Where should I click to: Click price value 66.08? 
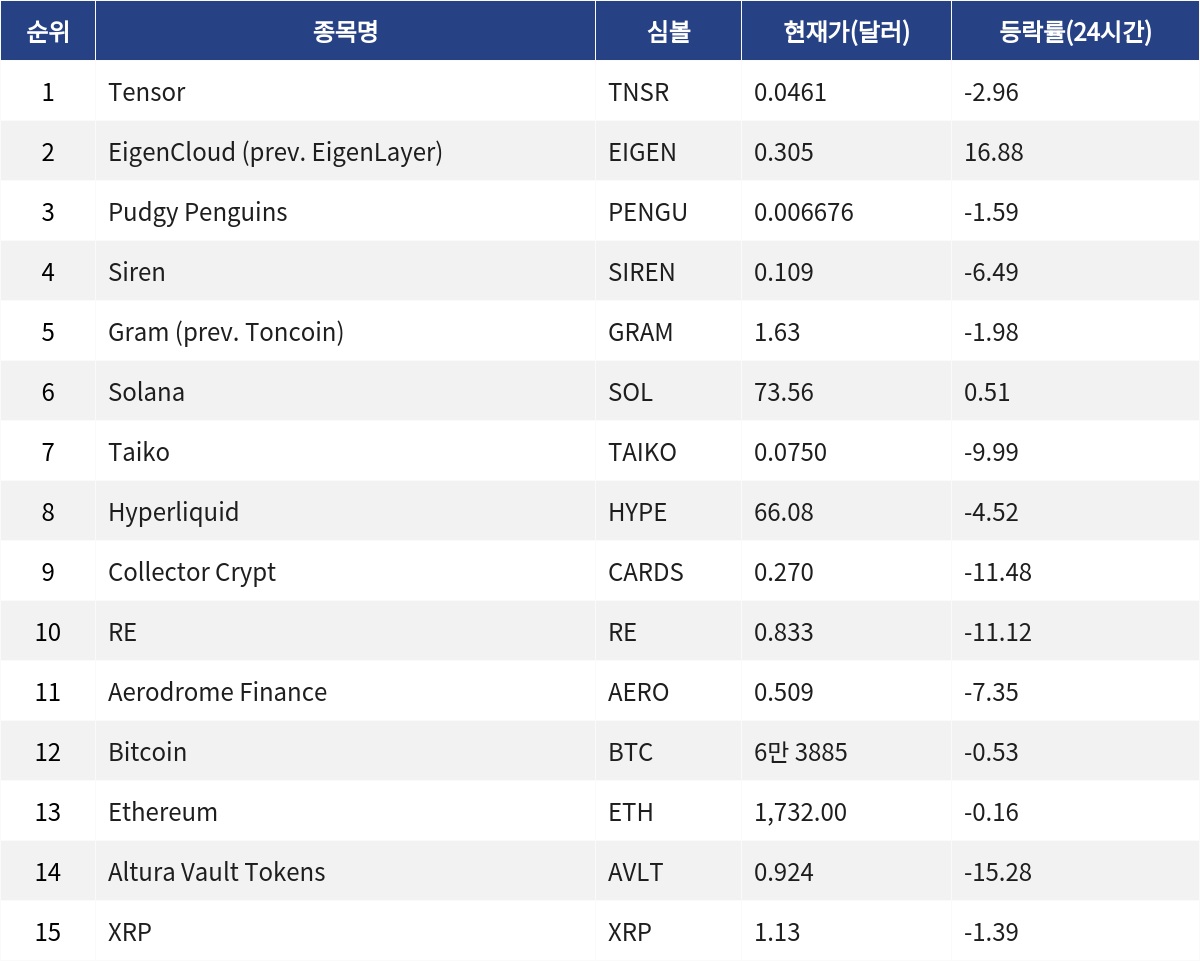point(784,512)
